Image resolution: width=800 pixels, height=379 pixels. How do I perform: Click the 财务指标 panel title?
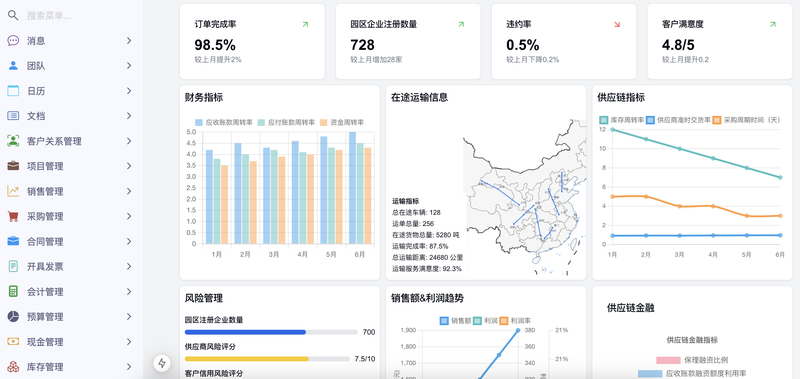[204, 97]
